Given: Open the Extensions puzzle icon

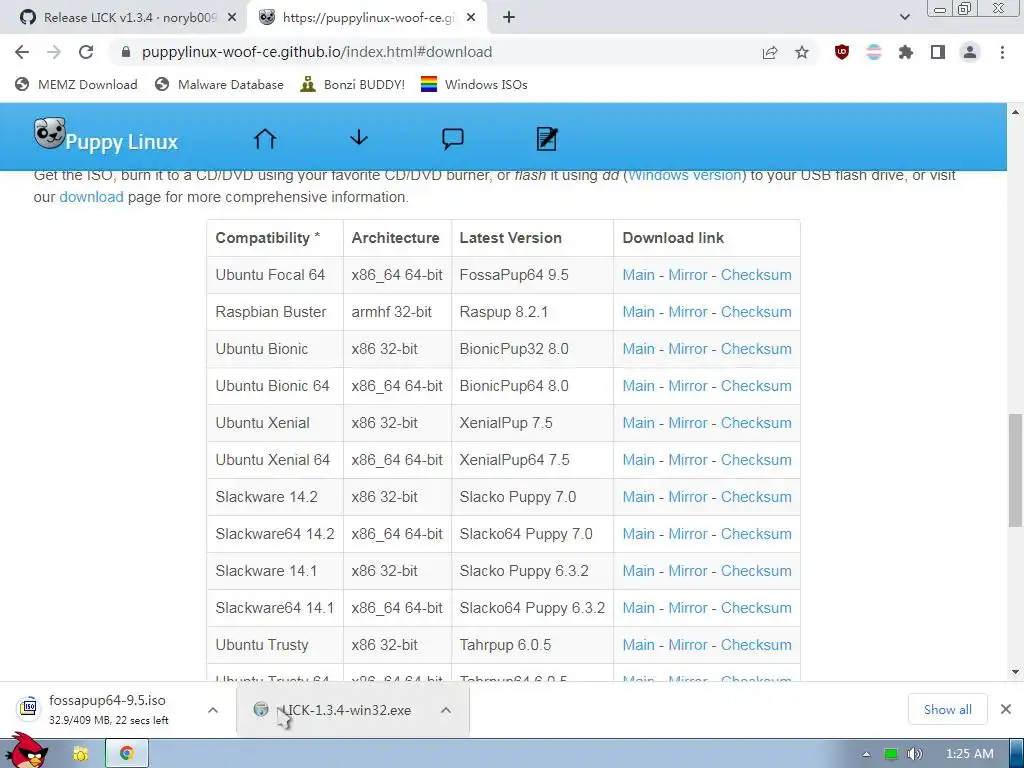Looking at the screenshot, I should click(x=906, y=52).
